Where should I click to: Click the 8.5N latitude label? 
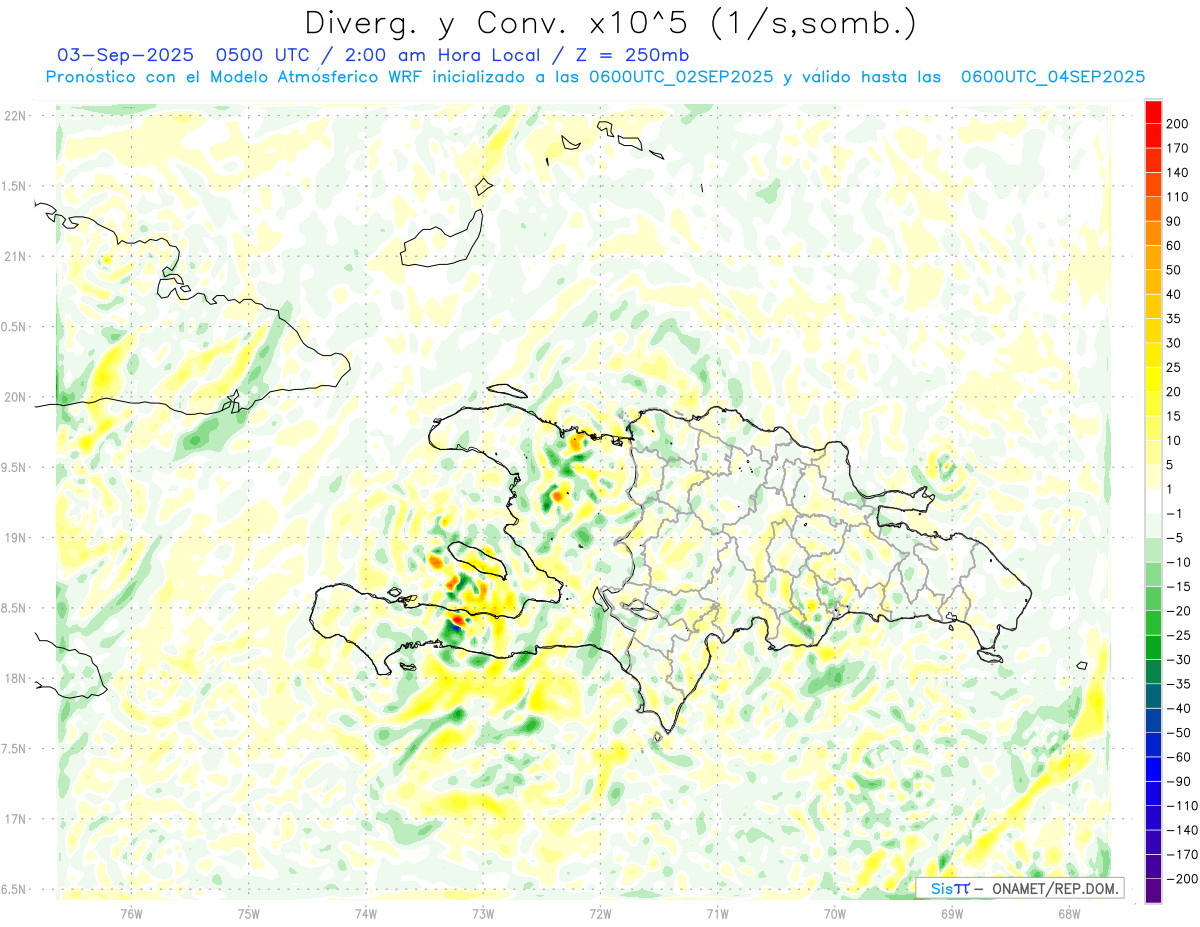click(x=12, y=608)
